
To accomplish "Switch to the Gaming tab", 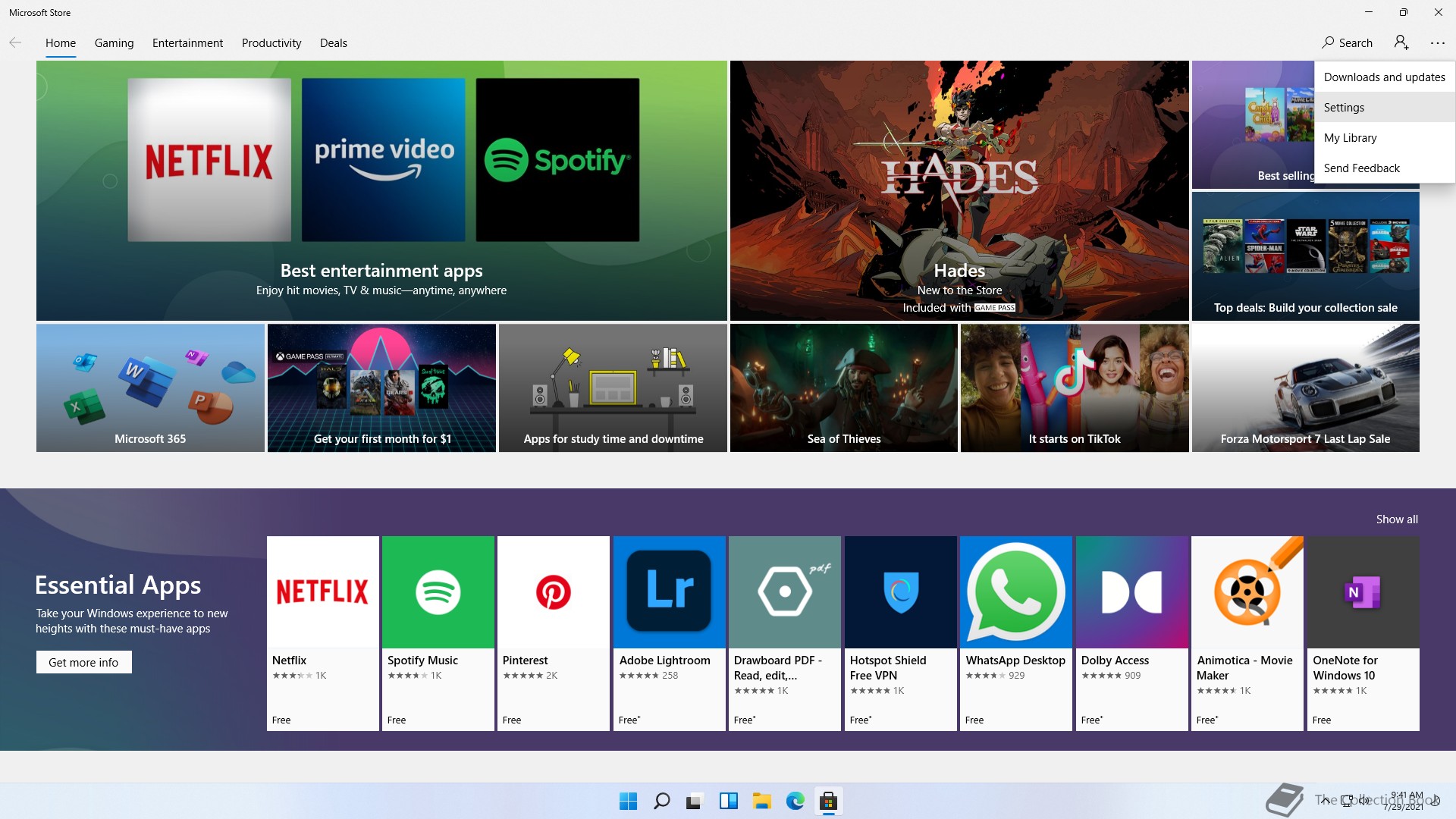I will click(x=115, y=43).
